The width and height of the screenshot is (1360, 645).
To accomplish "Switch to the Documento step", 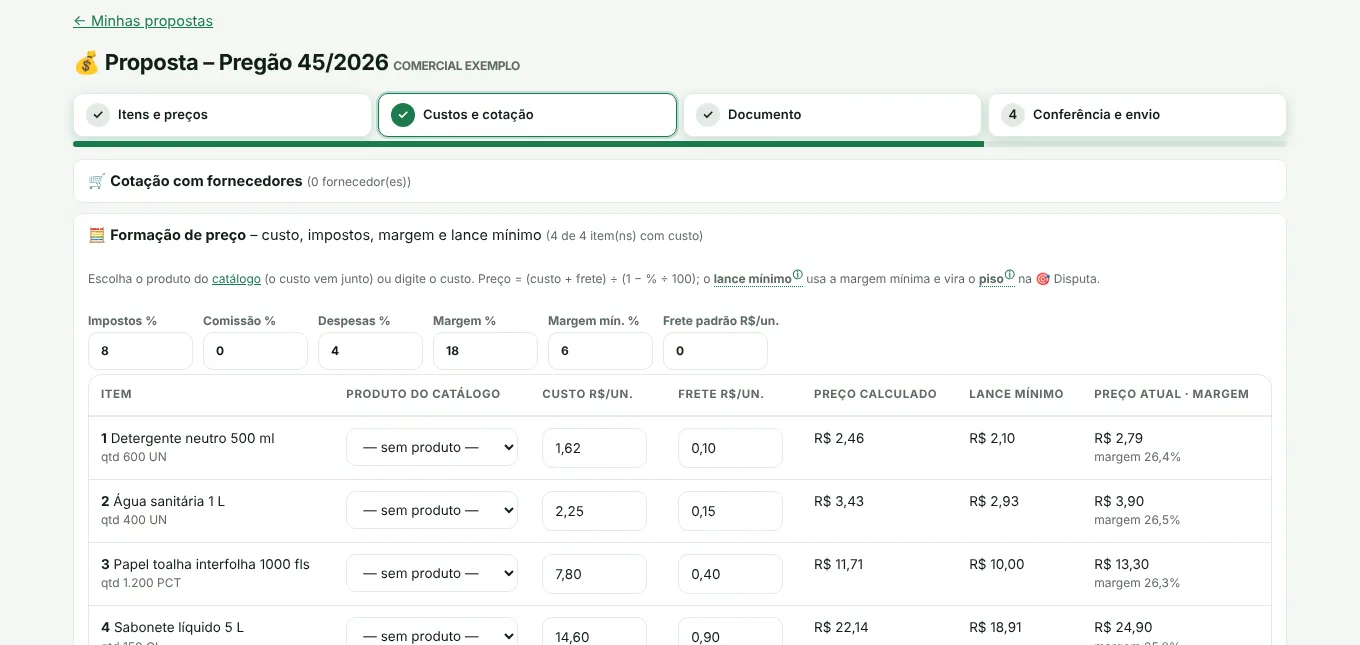I will pyautogui.click(x=832, y=115).
